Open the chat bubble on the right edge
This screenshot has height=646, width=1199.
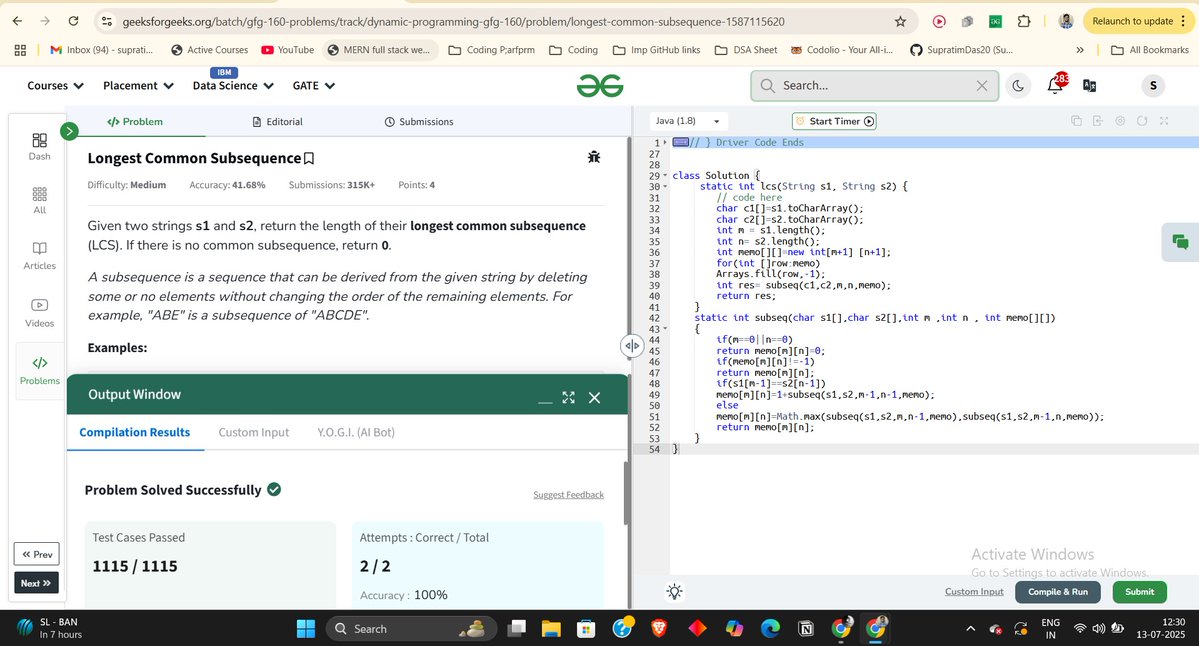[x=1180, y=242]
